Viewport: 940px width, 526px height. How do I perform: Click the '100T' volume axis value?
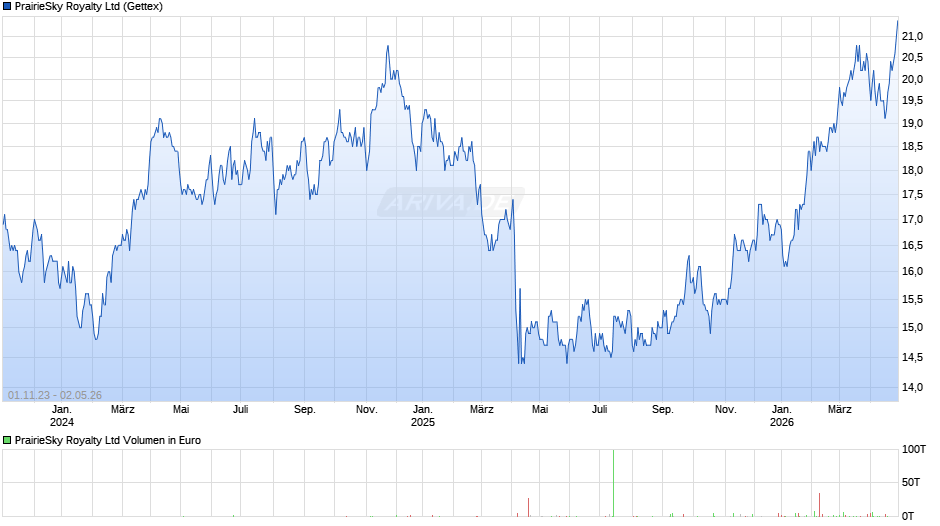[914, 449]
